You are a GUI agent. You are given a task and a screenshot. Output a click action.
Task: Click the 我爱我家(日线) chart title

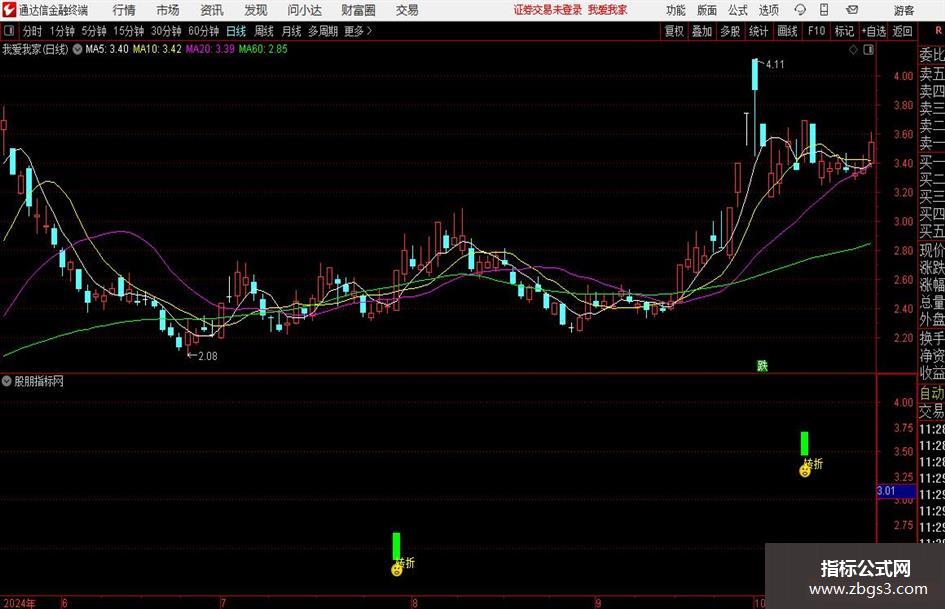click(x=35, y=49)
